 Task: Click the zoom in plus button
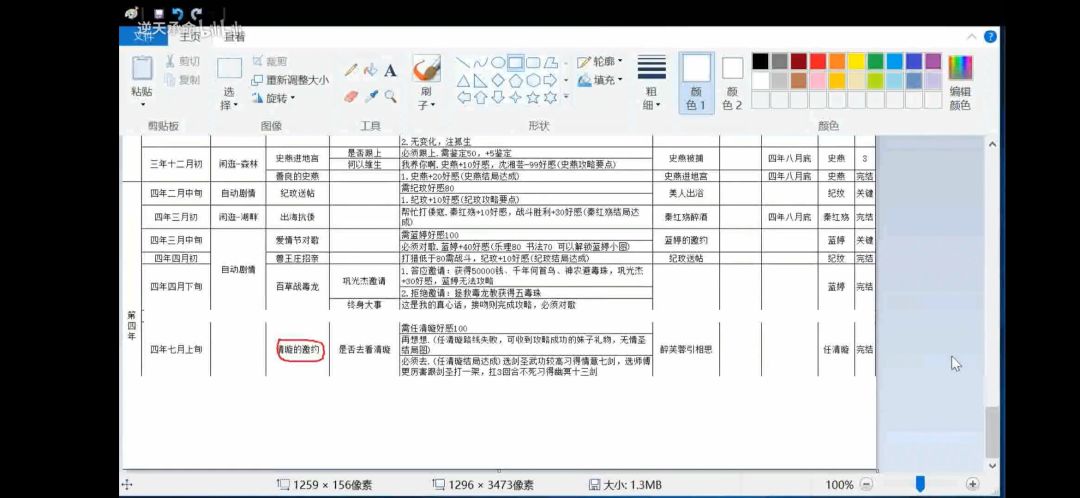973,484
